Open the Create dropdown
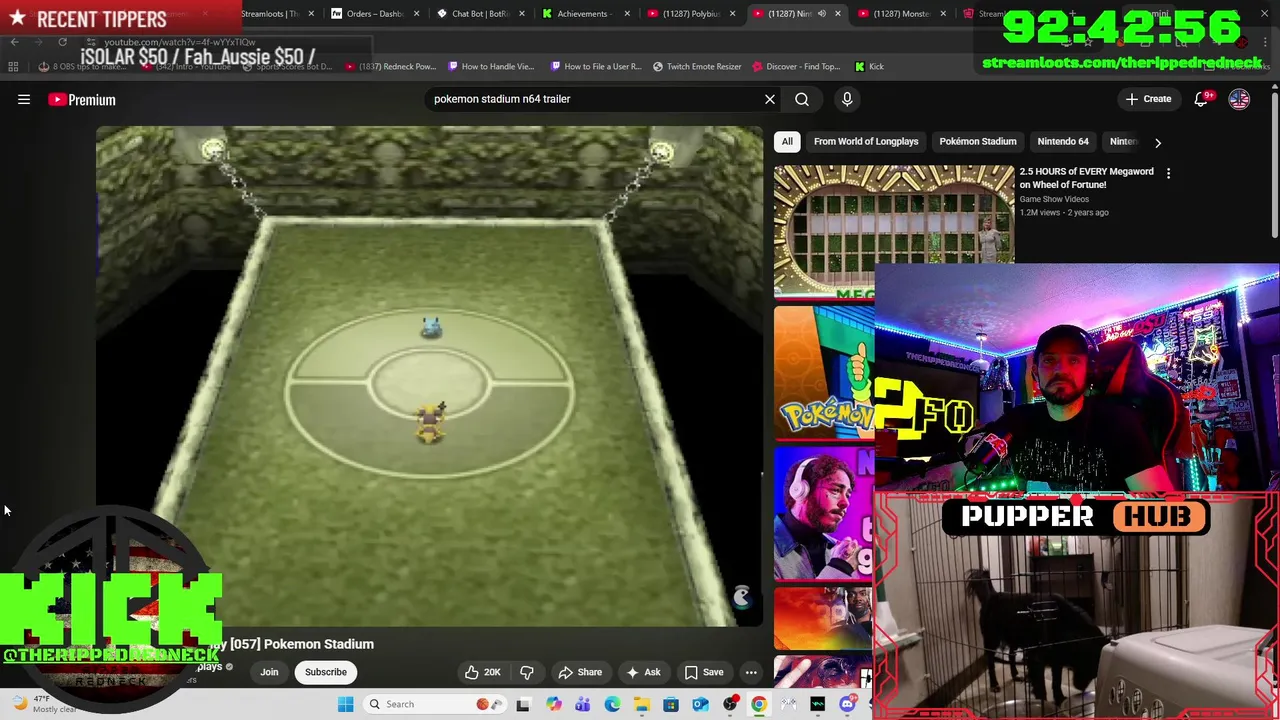 coord(1148,99)
